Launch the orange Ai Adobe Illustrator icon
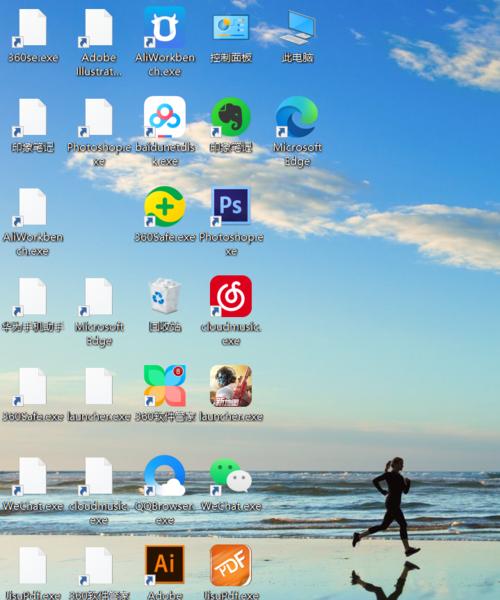The height and width of the screenshot is (600, 500). [165, 565]
